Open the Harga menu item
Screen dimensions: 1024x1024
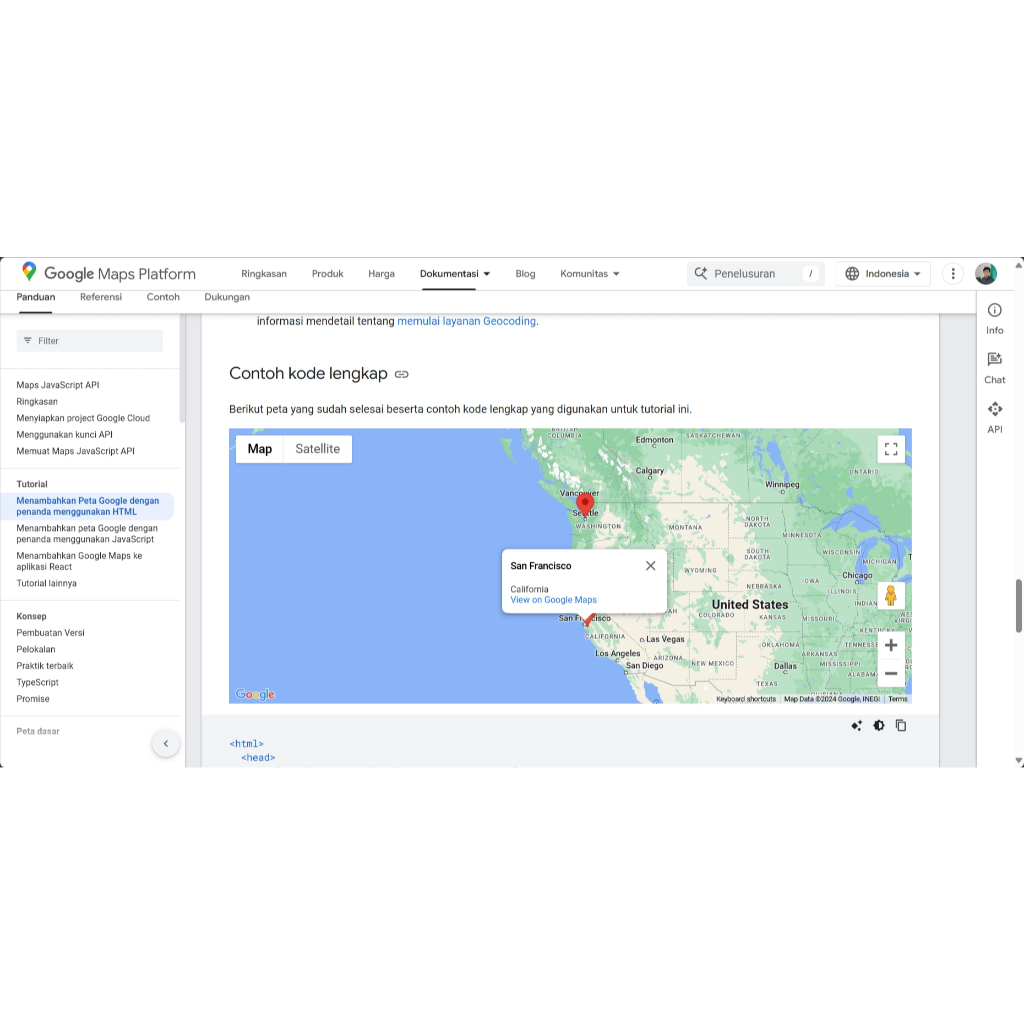pyautogui.click(x=381, y=273)
